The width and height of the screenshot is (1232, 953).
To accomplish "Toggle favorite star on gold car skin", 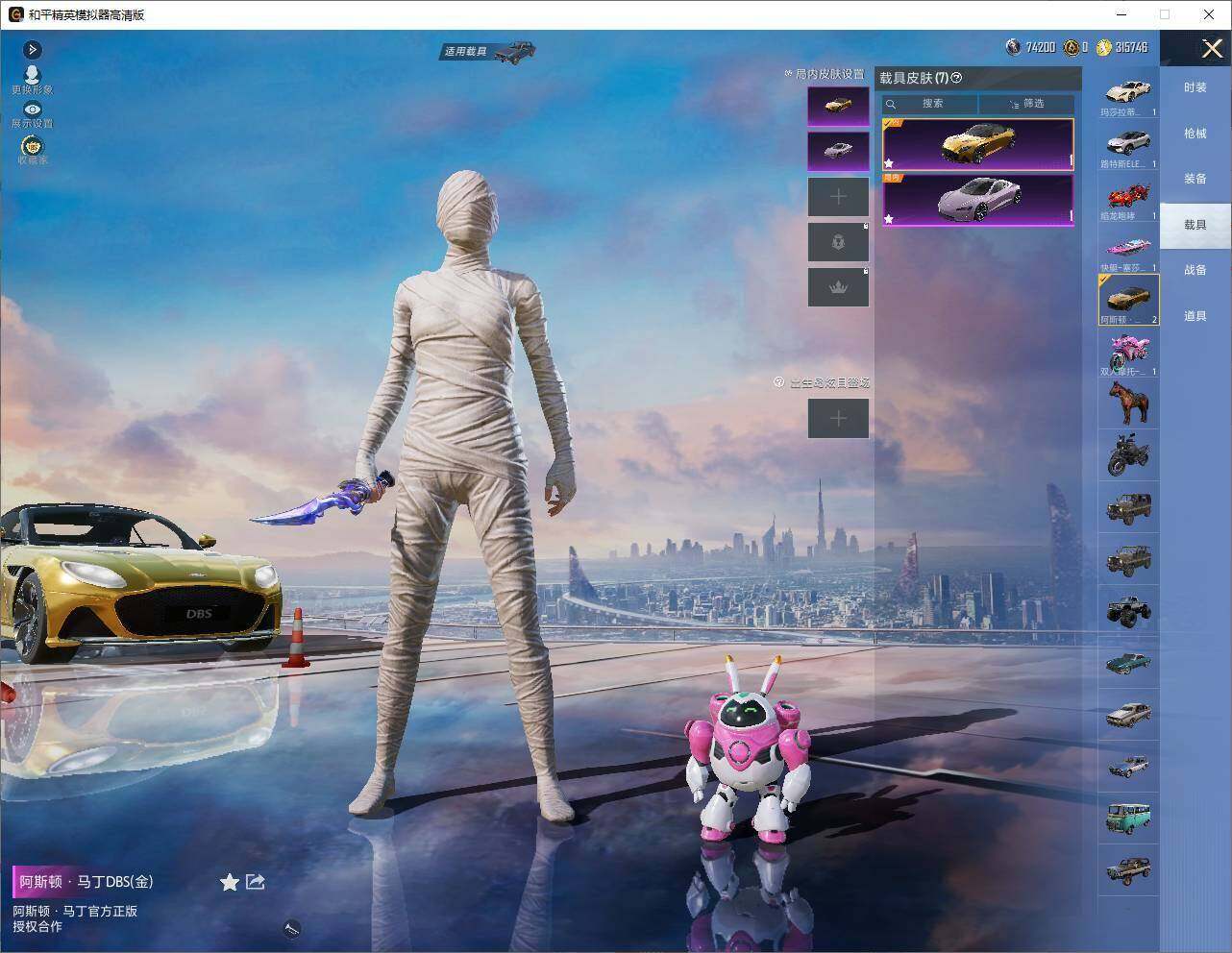I will (889, 163).
